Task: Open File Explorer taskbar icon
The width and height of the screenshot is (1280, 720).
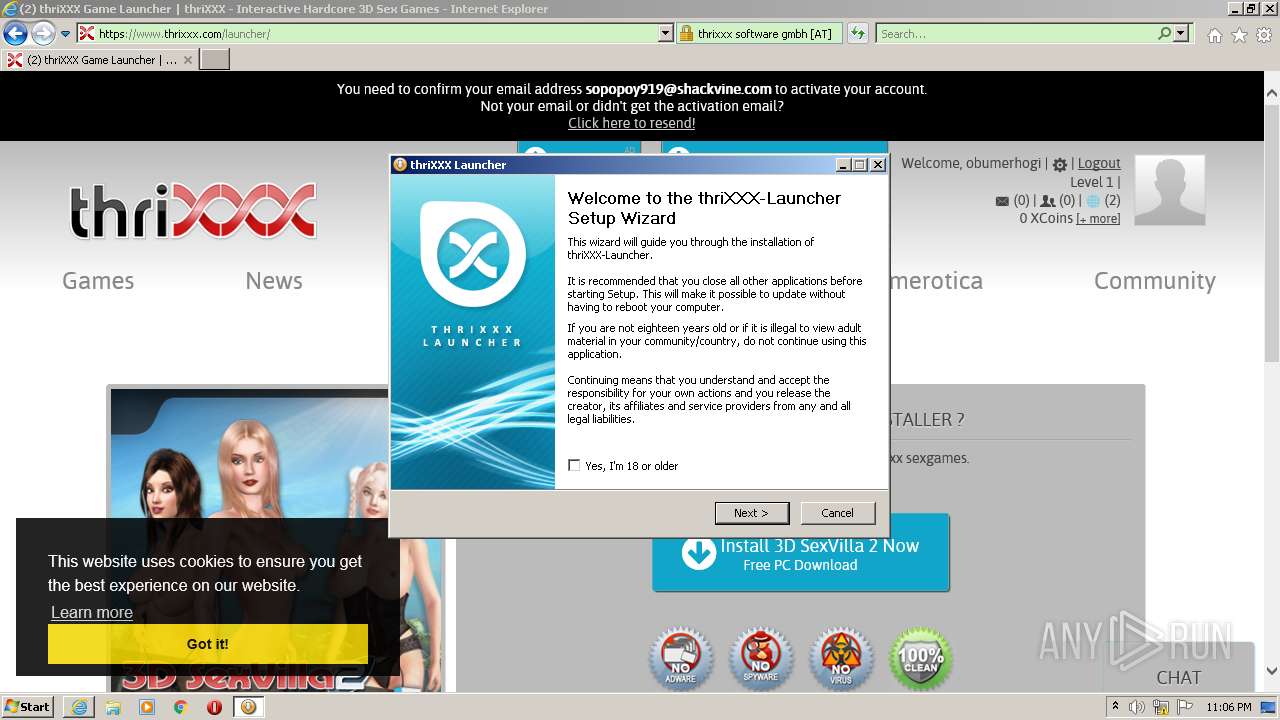Action: [113, 707]
